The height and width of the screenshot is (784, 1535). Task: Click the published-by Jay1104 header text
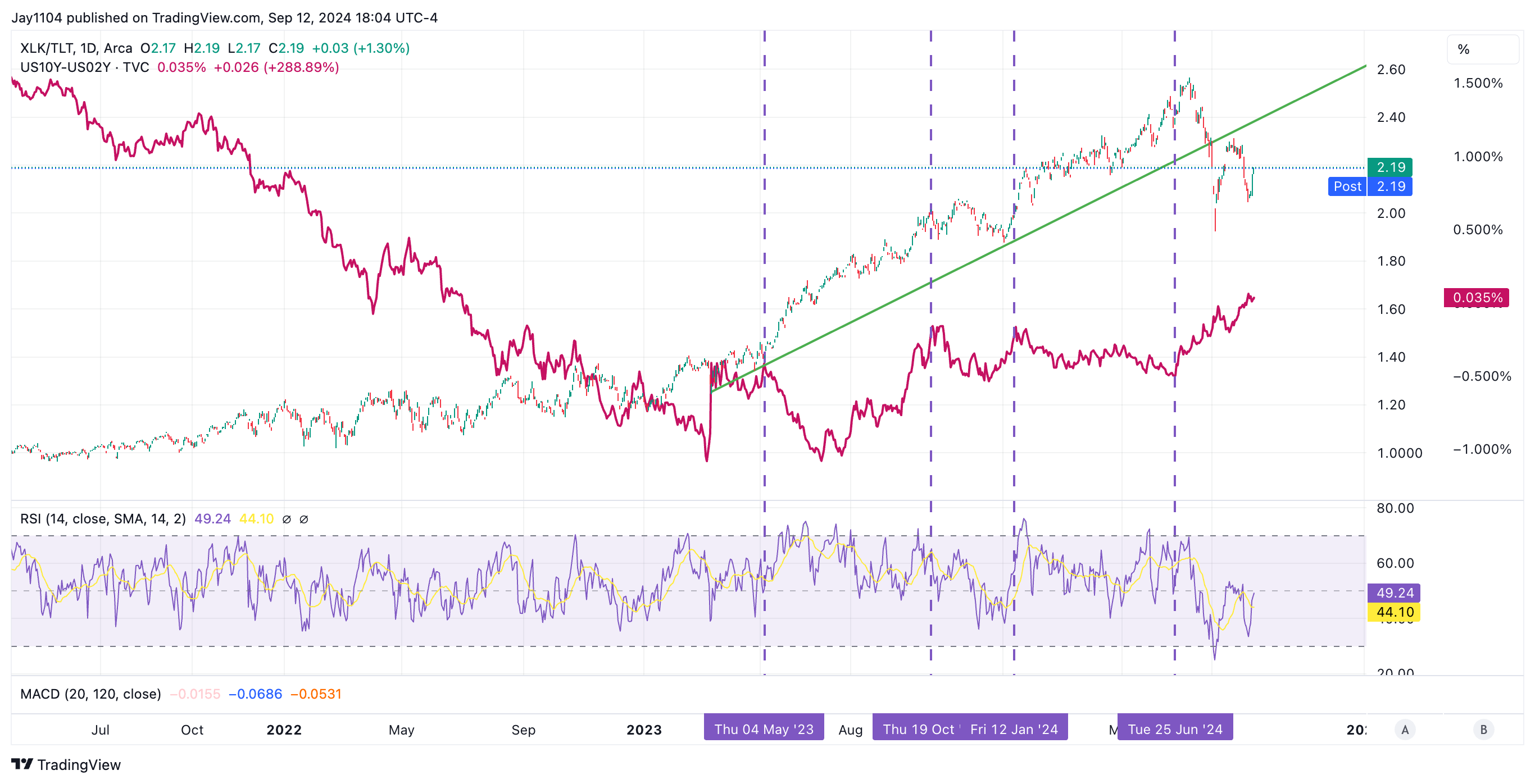click(x=225, y=18)
